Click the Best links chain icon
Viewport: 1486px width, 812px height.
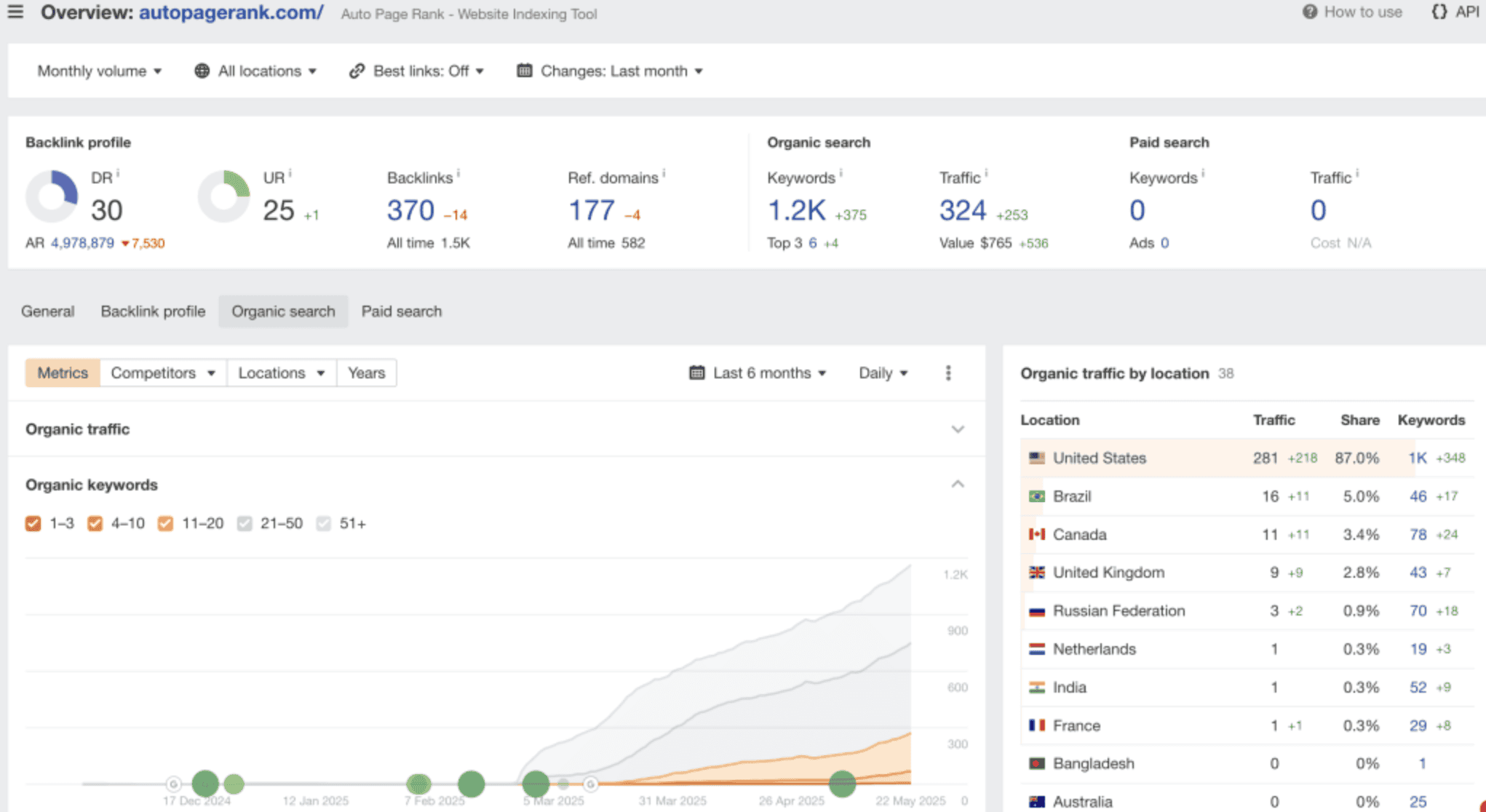click(357, 71)
